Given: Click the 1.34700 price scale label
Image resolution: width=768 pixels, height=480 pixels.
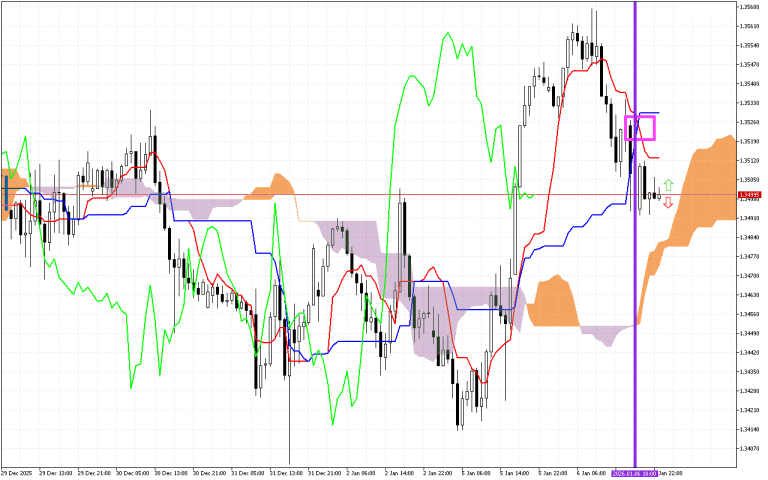Looking at the screenshot, I should click(x=749, y=276).
